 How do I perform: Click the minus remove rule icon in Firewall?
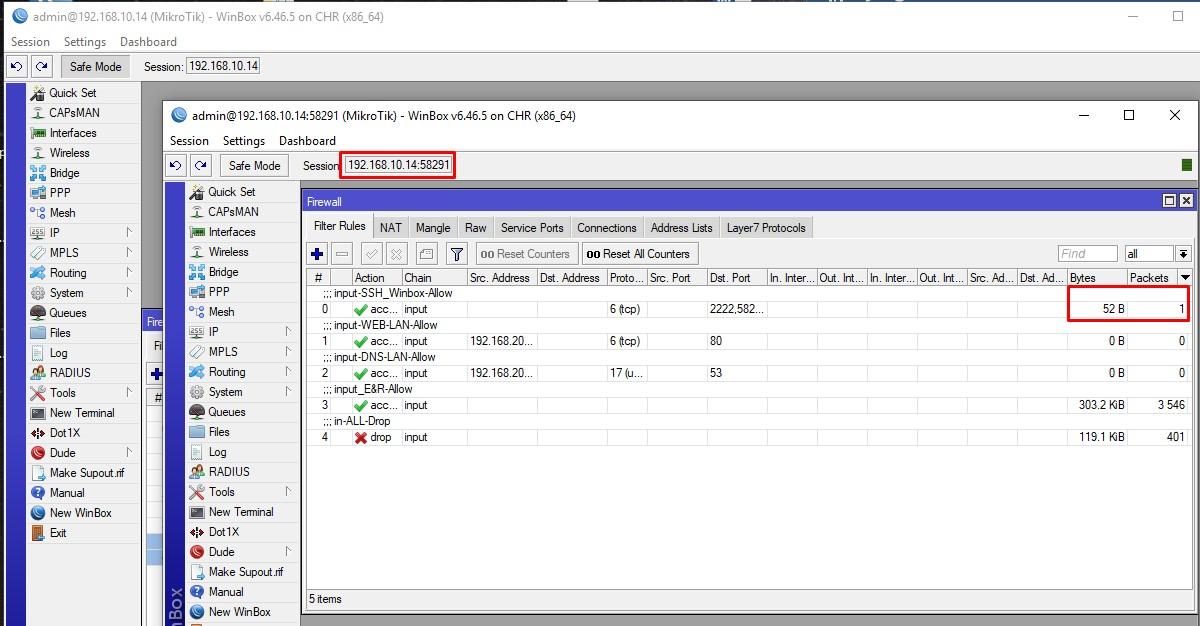click(342, 254)
